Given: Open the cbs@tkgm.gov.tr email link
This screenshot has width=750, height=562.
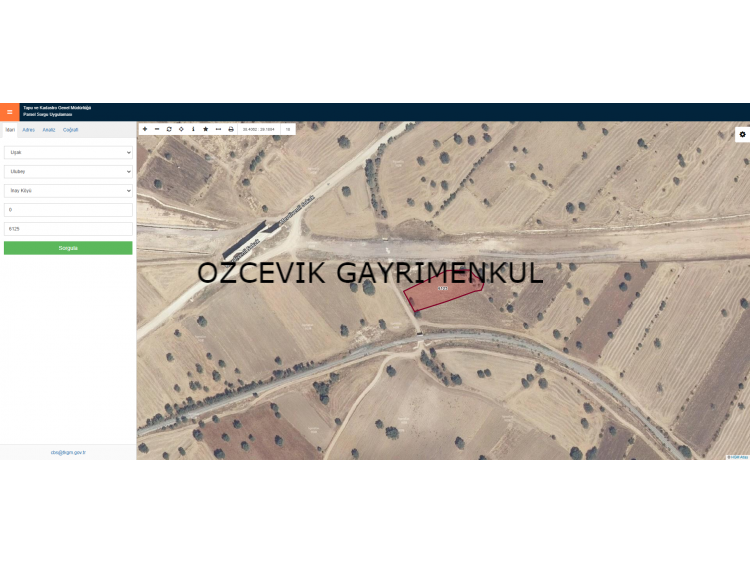Looking at the screenshot, I should point(68,452).
